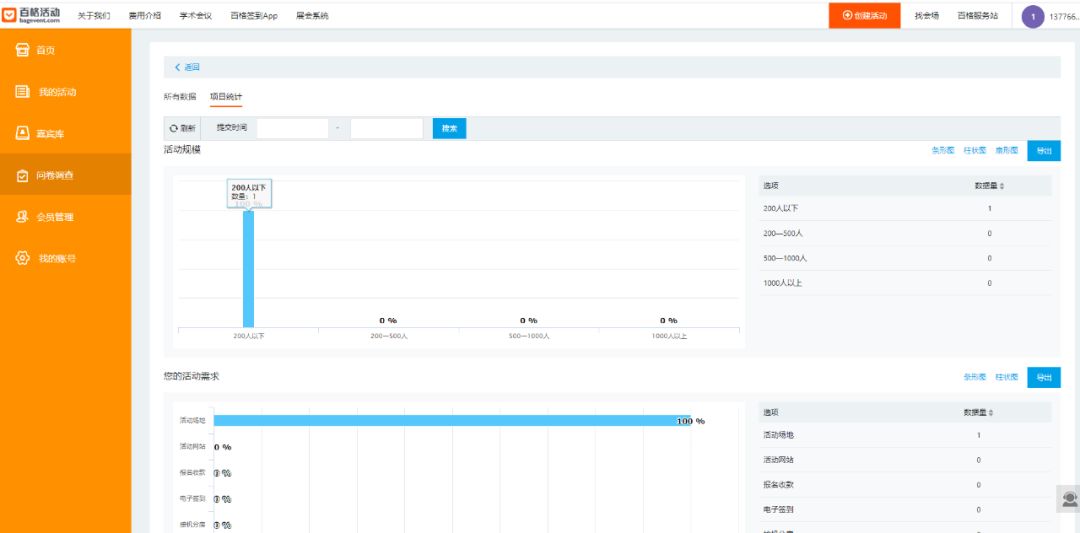Click the 百格活动 logo
Viewport: 1080px width, 533px height.
tap(31, 15)
